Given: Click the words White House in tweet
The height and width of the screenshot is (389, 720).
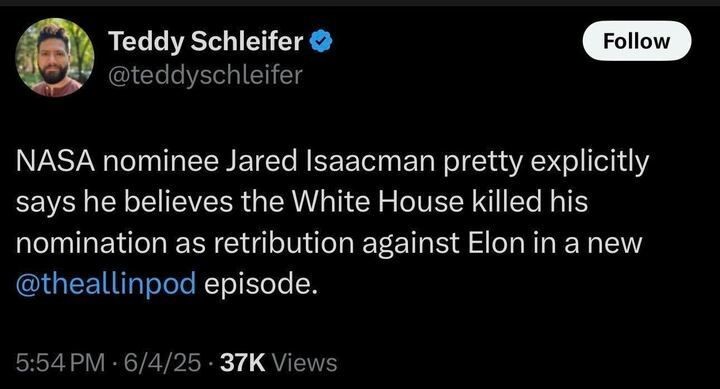Looking at the screenshot, I should pos(377,202).
